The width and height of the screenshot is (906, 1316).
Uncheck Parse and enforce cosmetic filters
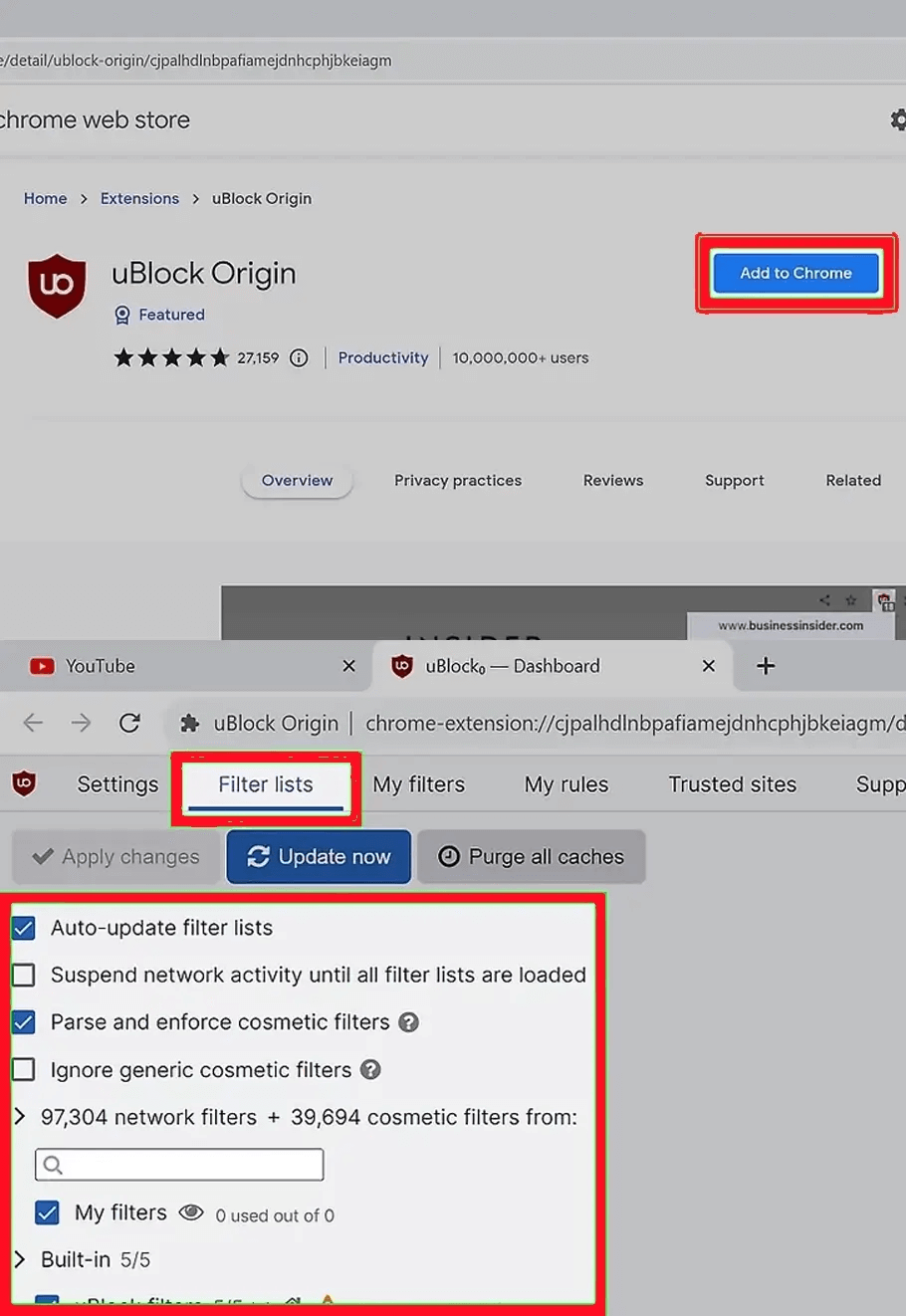tap(24, 1022)
